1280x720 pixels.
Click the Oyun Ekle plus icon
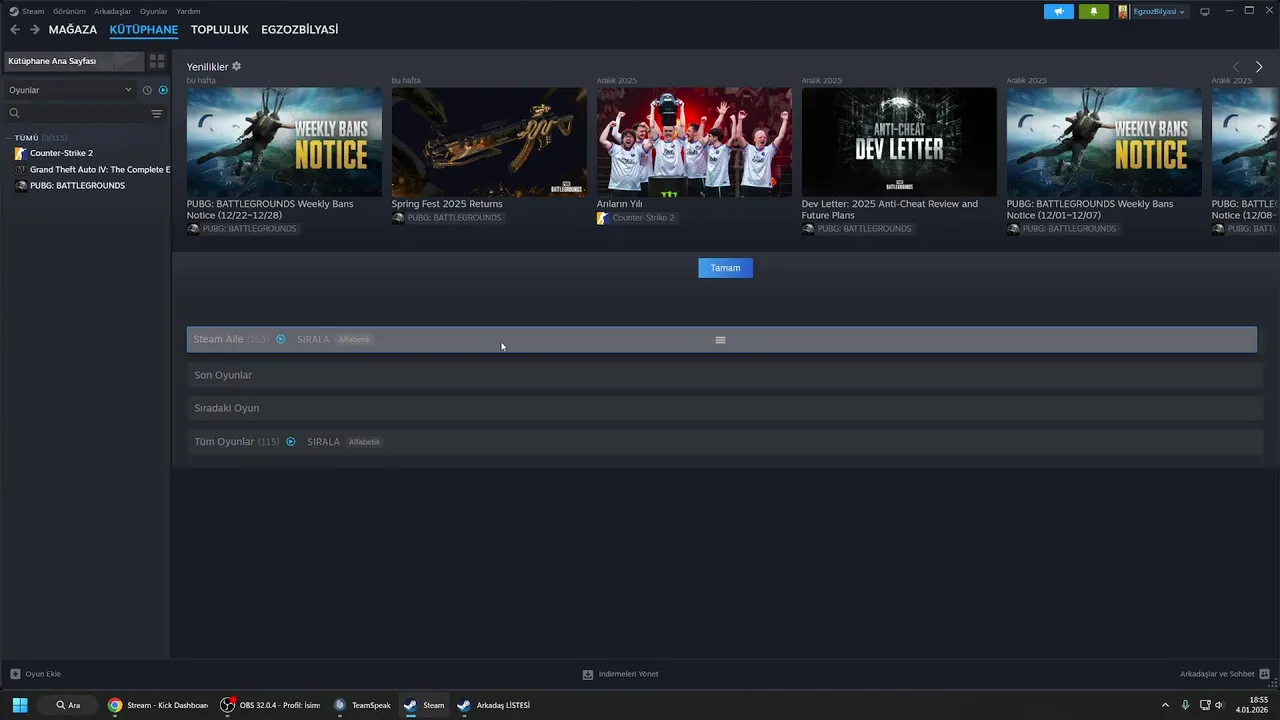[15, 674]
